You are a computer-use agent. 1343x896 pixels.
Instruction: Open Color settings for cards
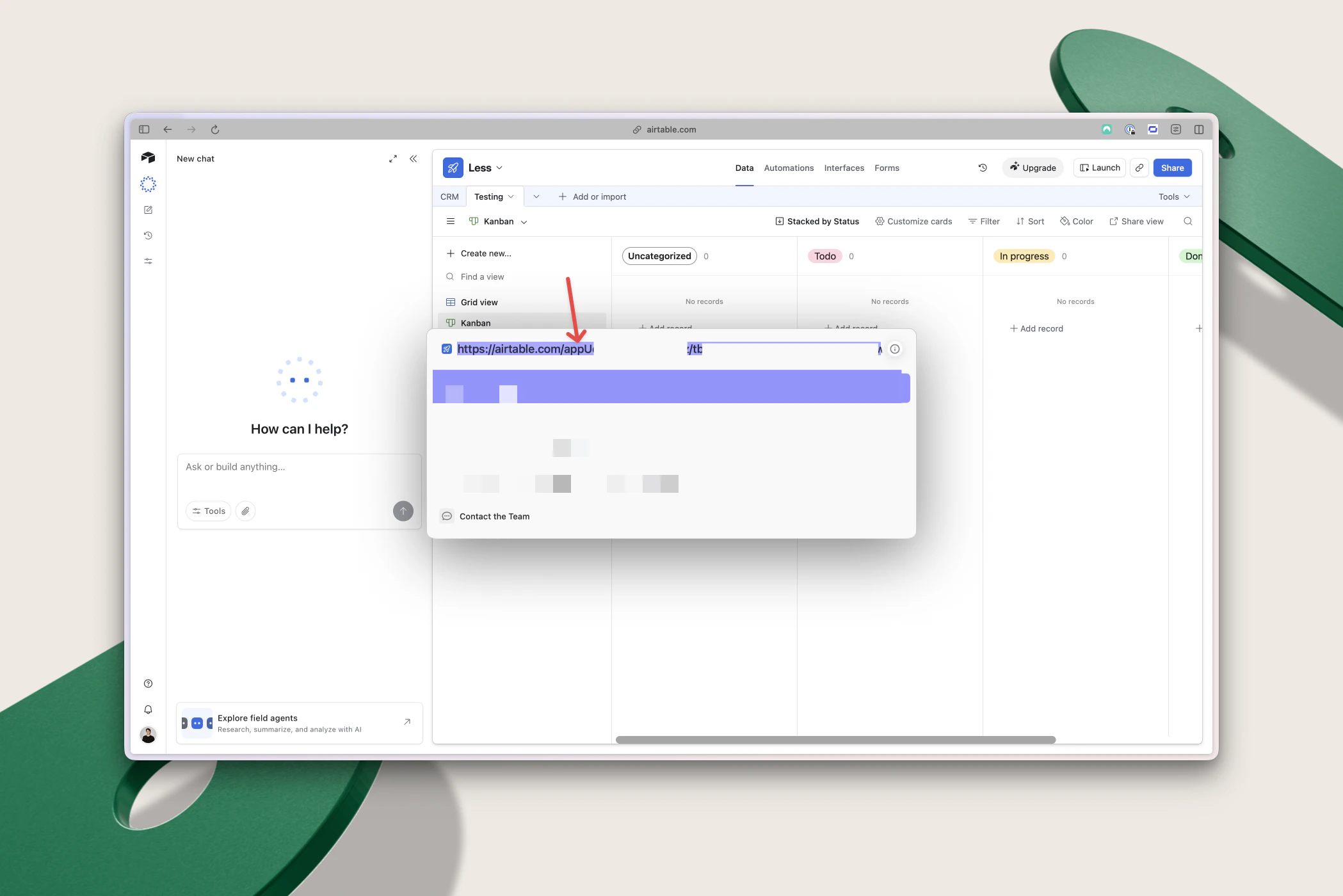coord(1077,221)
